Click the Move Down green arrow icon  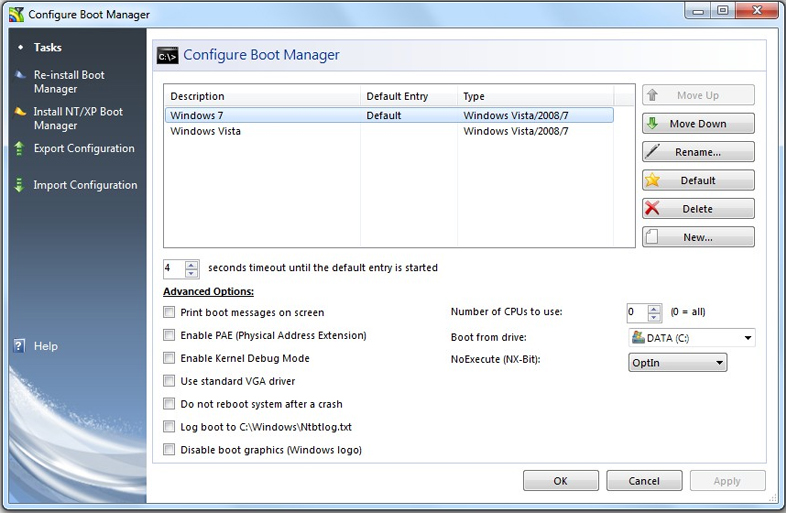coord(652,124)
